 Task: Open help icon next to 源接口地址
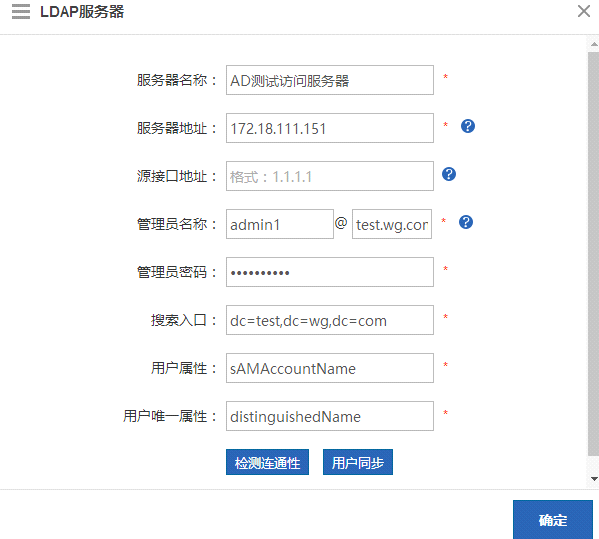tap(448, 174)
